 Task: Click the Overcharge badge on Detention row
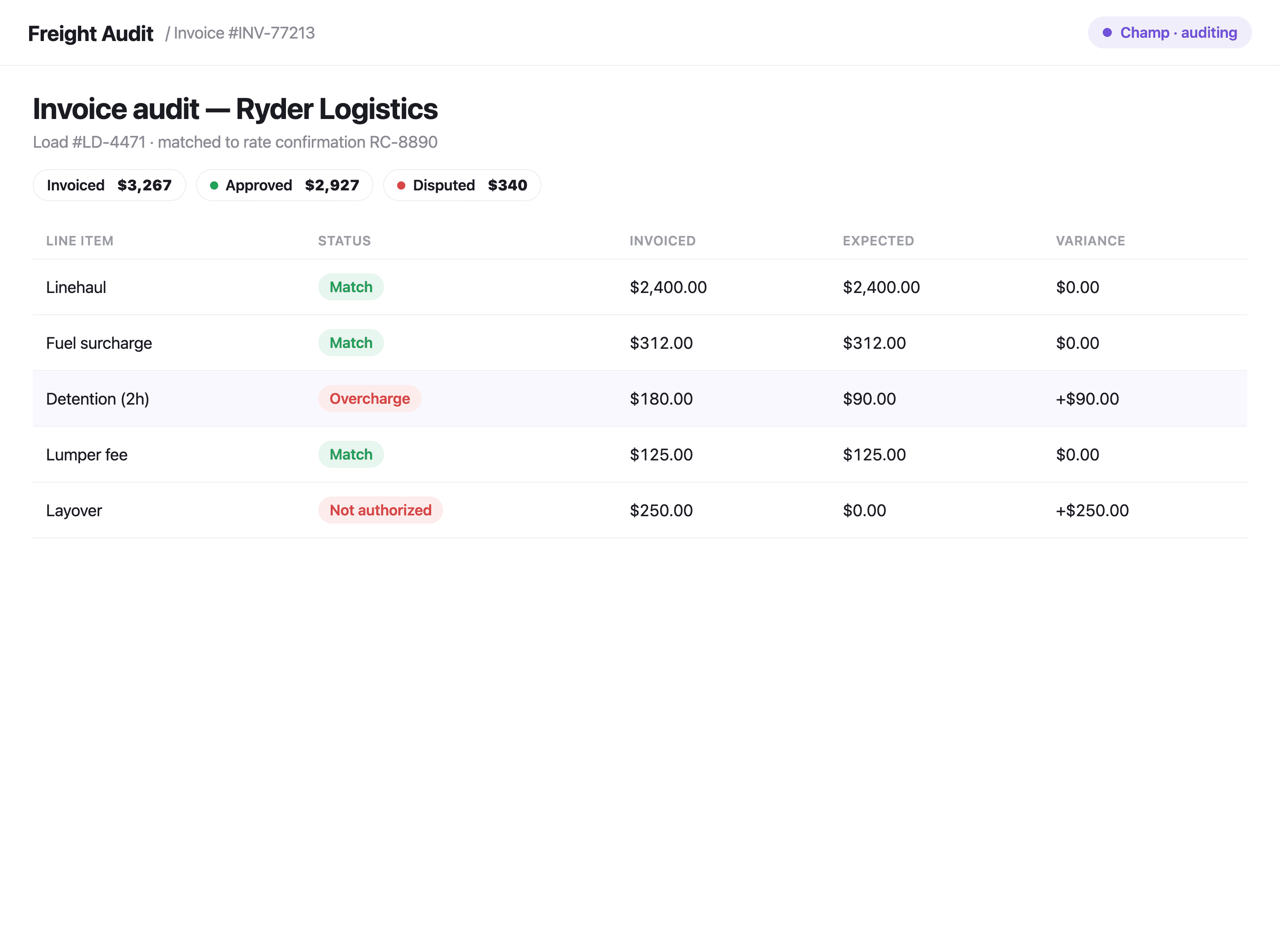pos(370,399)
